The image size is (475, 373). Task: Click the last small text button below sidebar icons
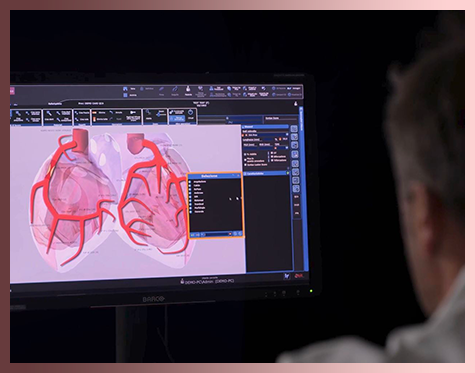tap(297, 213)
